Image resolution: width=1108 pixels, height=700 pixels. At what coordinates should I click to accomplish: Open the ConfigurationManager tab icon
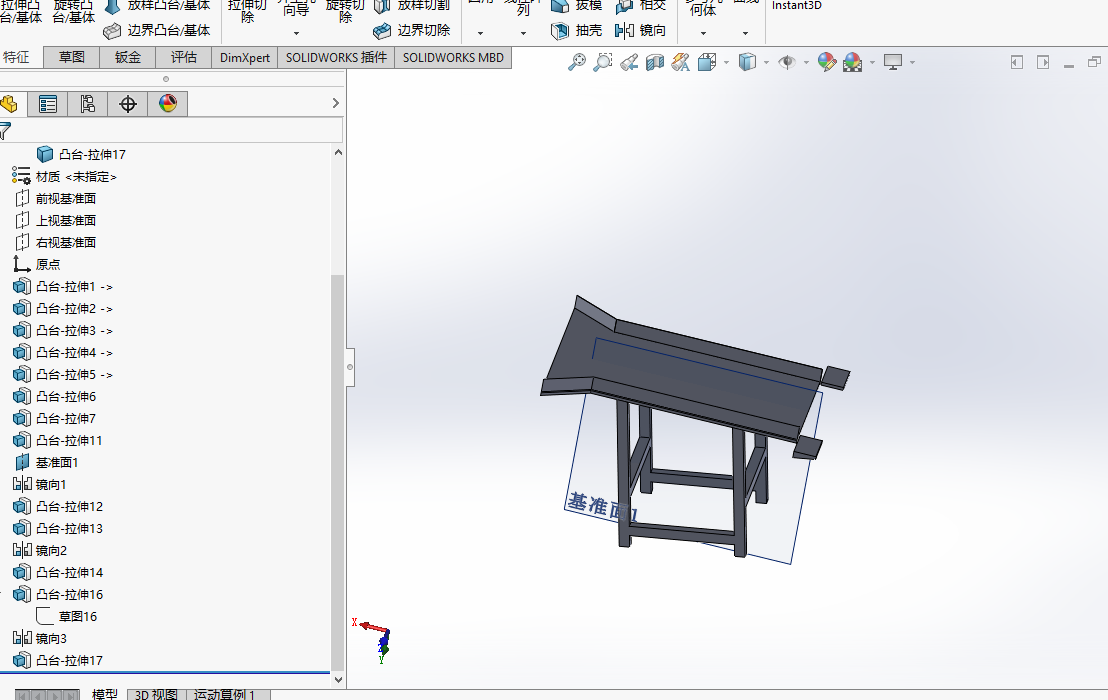87,104
